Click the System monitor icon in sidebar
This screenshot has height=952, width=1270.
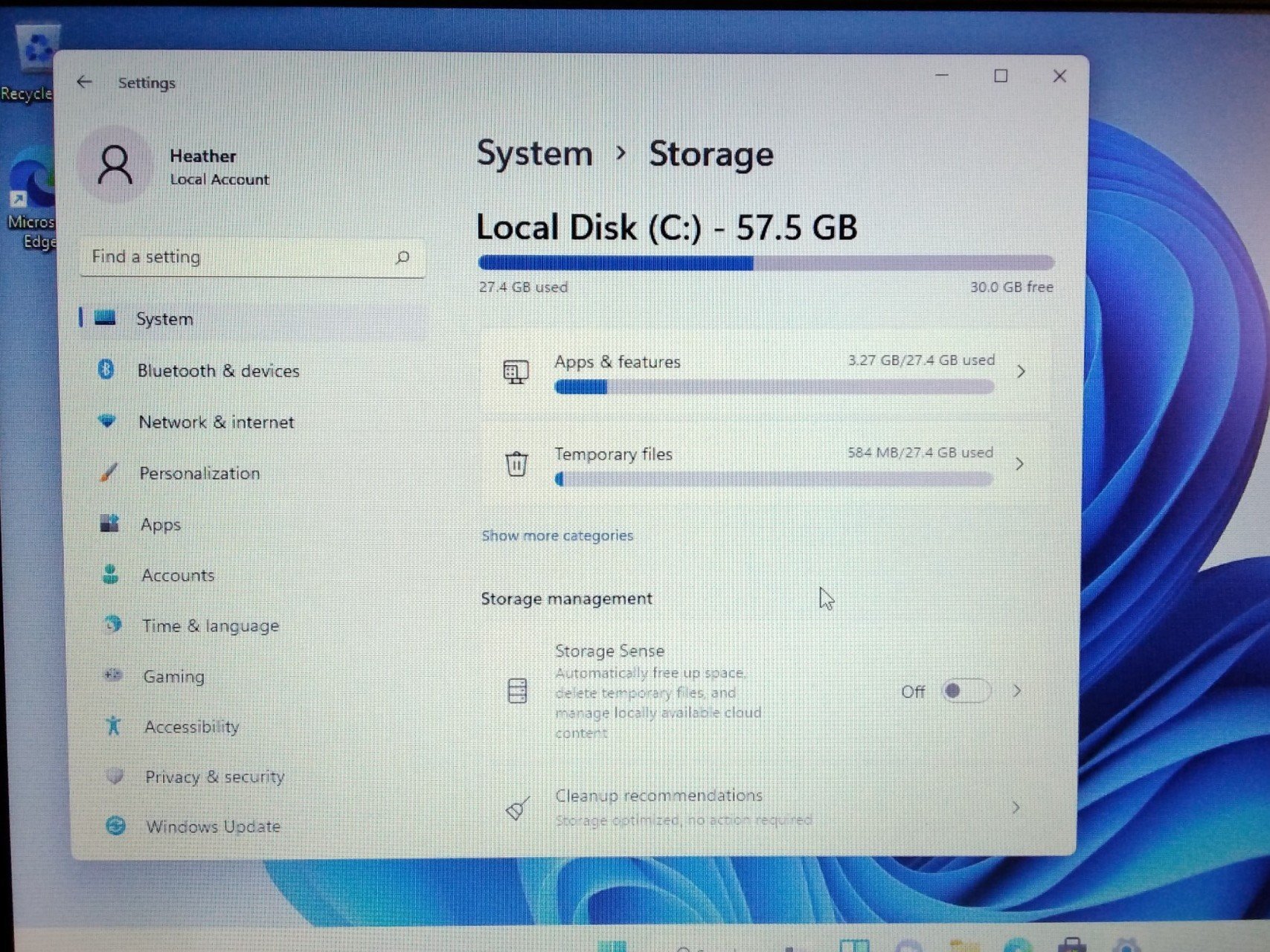(105, 318)
